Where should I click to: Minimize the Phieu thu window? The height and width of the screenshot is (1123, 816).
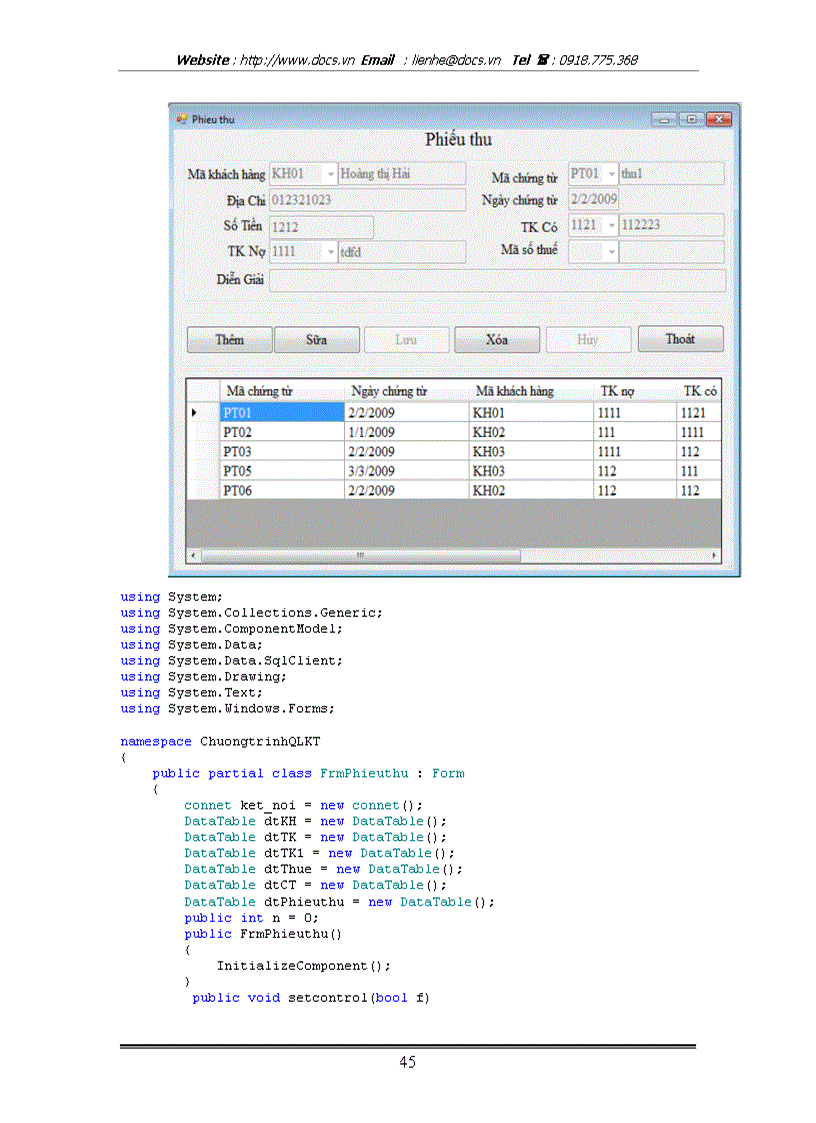(x=665, y=119)
